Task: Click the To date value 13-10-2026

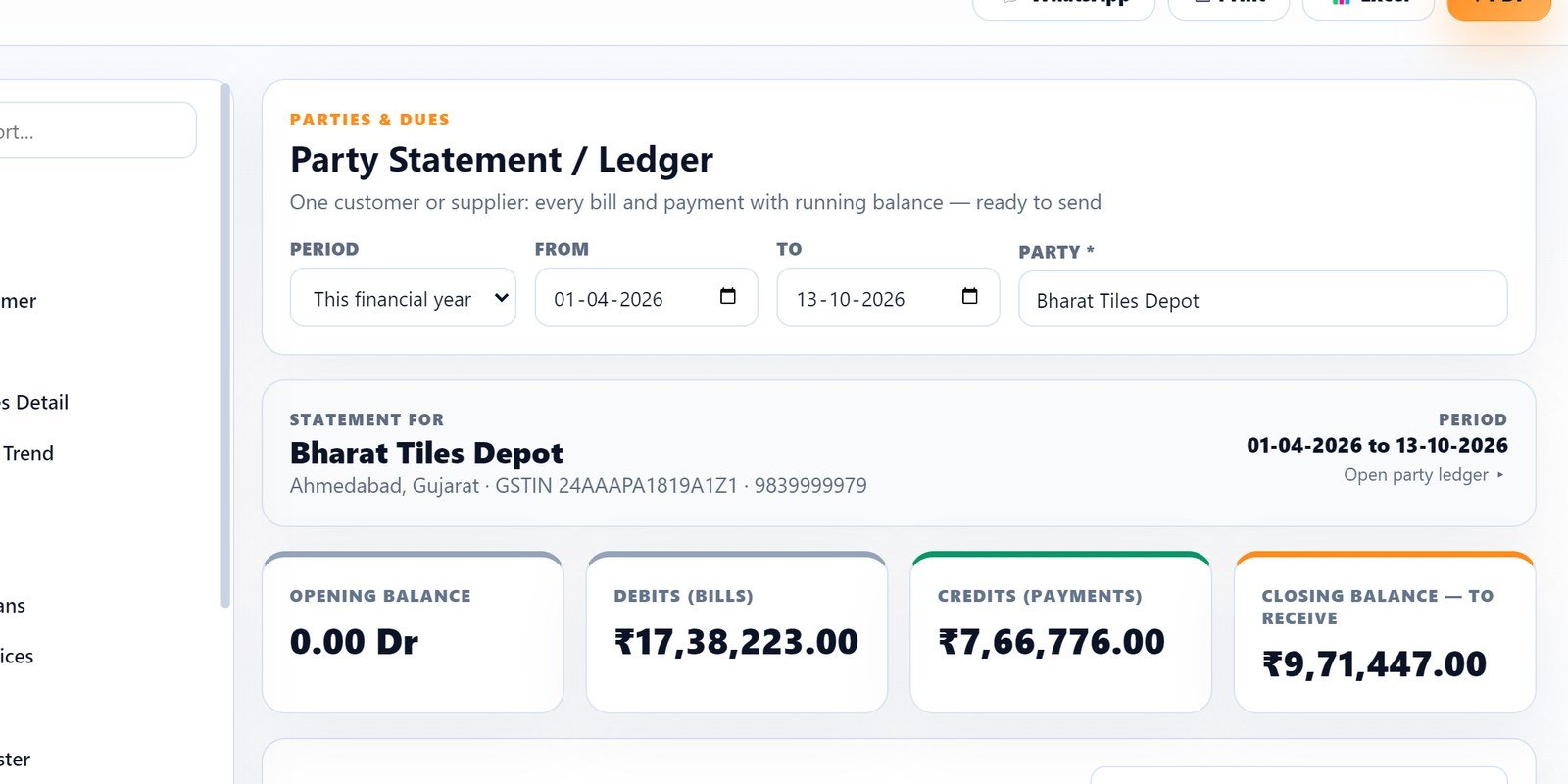Action: (851, 299)
